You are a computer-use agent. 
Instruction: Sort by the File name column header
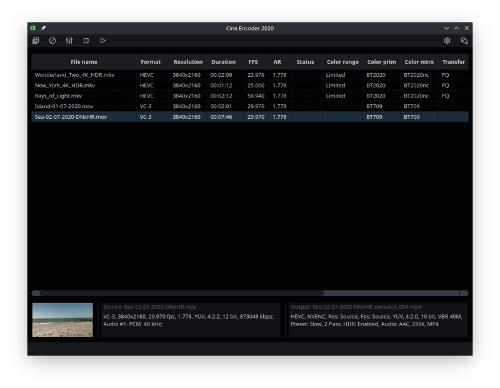84,62
